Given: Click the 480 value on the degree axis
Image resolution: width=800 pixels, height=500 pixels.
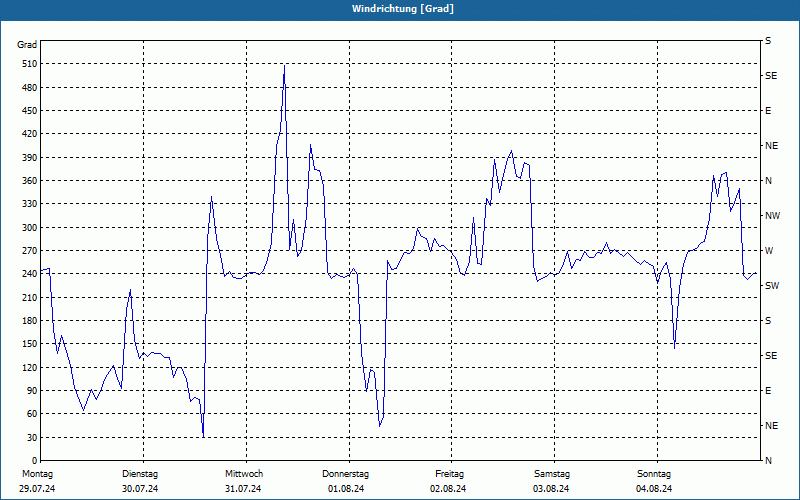Looking at the screenshot, I should click(30, 88).
